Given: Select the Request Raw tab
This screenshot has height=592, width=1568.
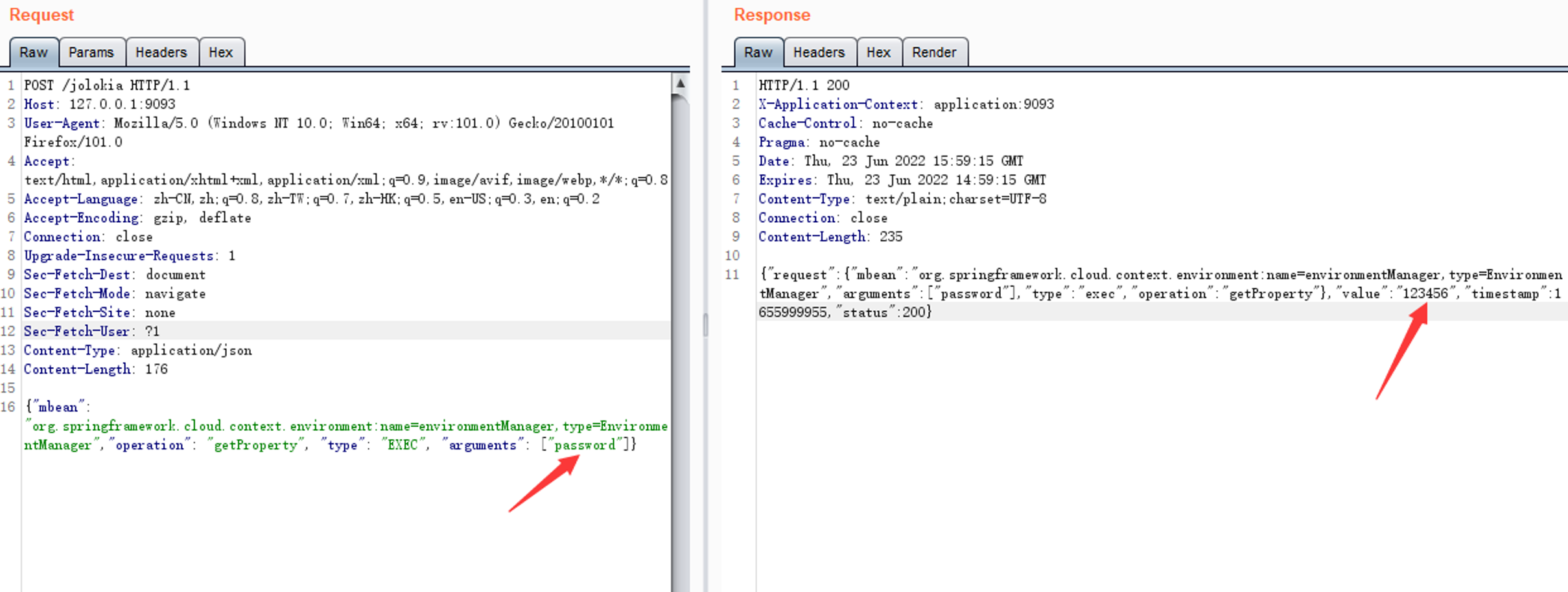Looking at the screenshot, I should [x=34, y=52].
